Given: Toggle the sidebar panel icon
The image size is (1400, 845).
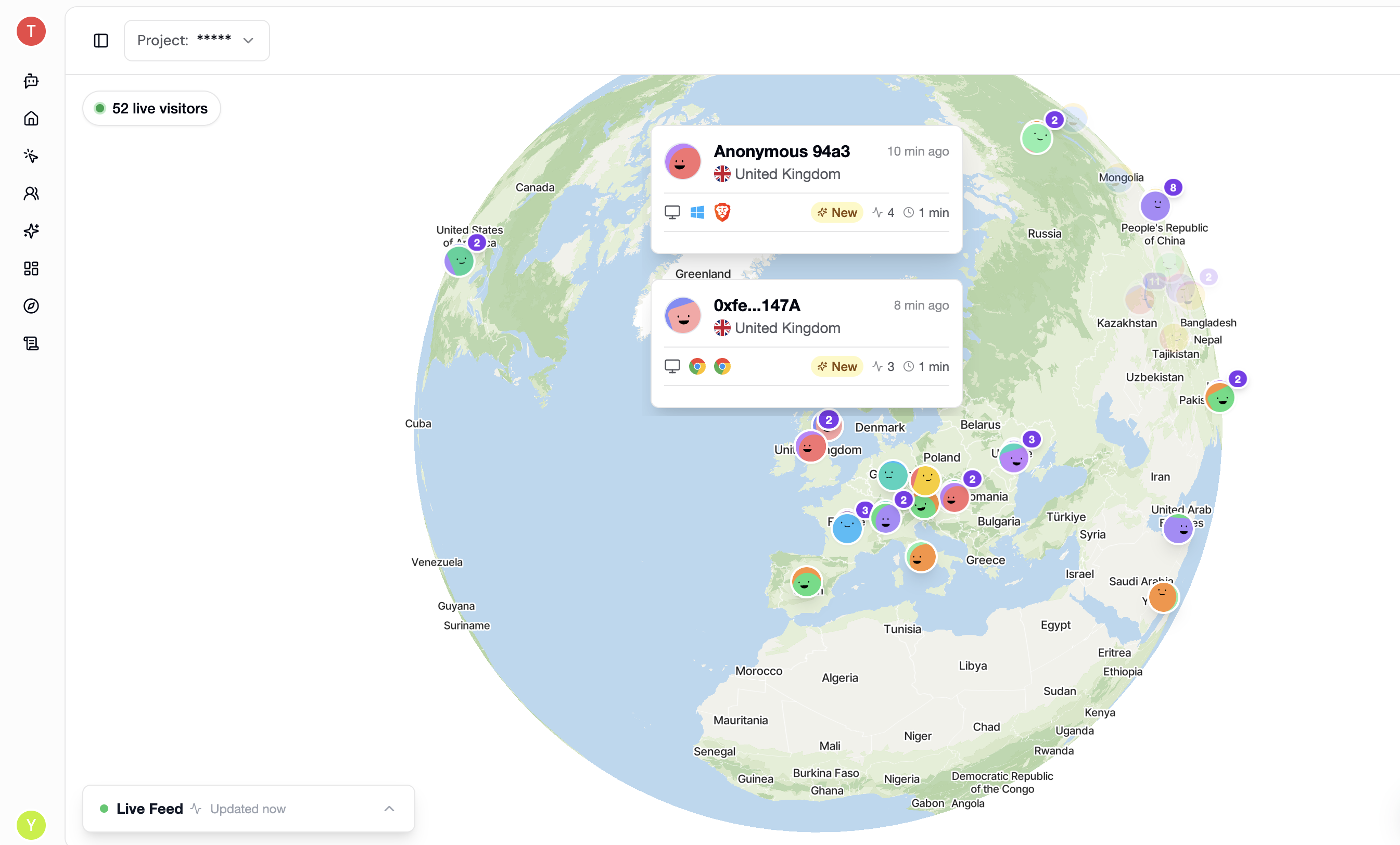Looking at the screenshot, I should (100, 40).
